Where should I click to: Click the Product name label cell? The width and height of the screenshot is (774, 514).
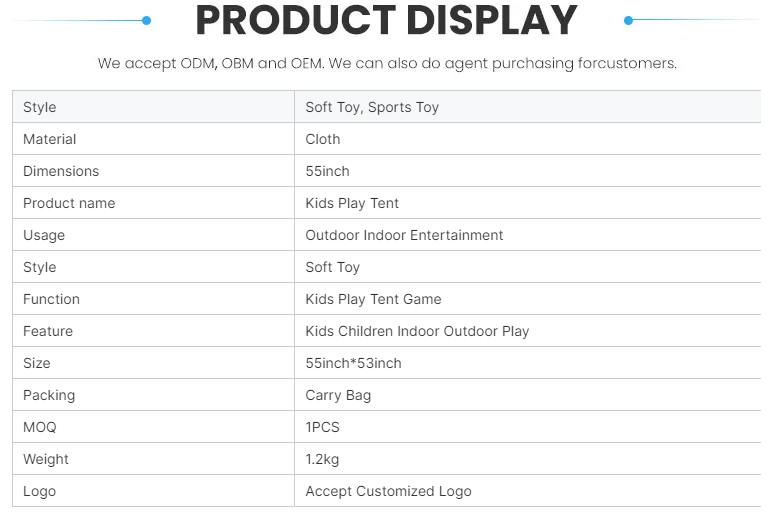tap(154, 203)
